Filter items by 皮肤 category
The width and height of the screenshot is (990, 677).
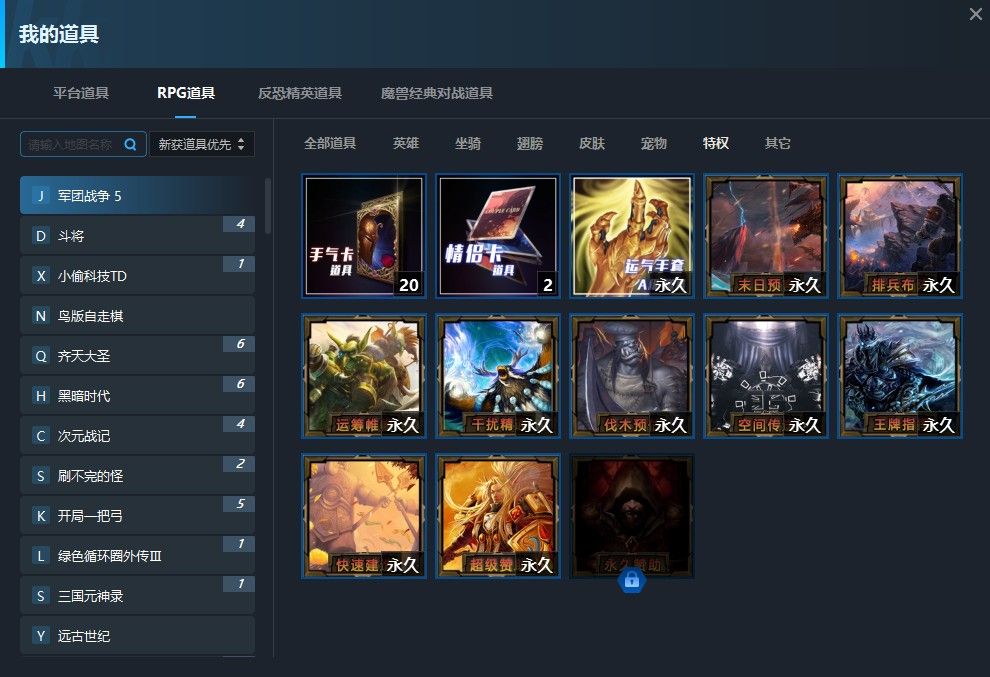(x=592, y=143)
